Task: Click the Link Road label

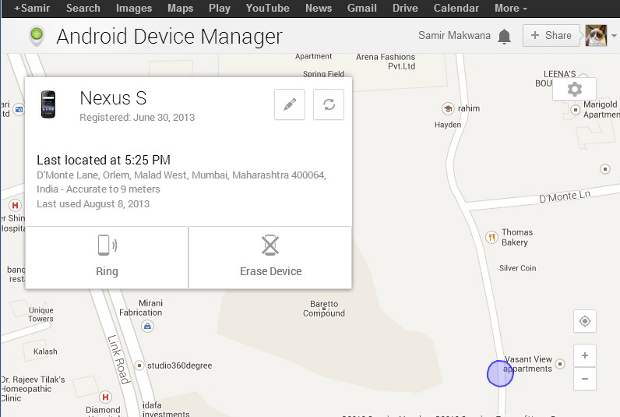Action: pos(119,359)
